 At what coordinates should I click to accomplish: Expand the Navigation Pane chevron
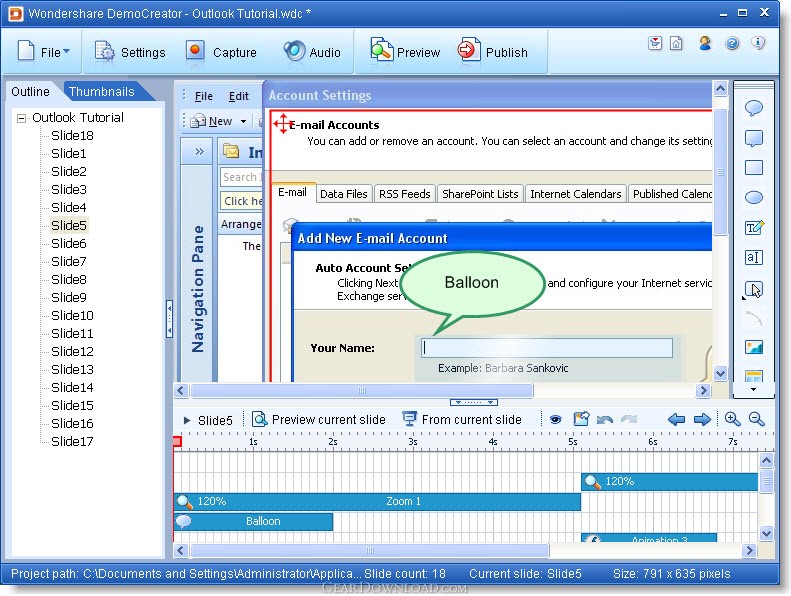[x=199, y=151]
